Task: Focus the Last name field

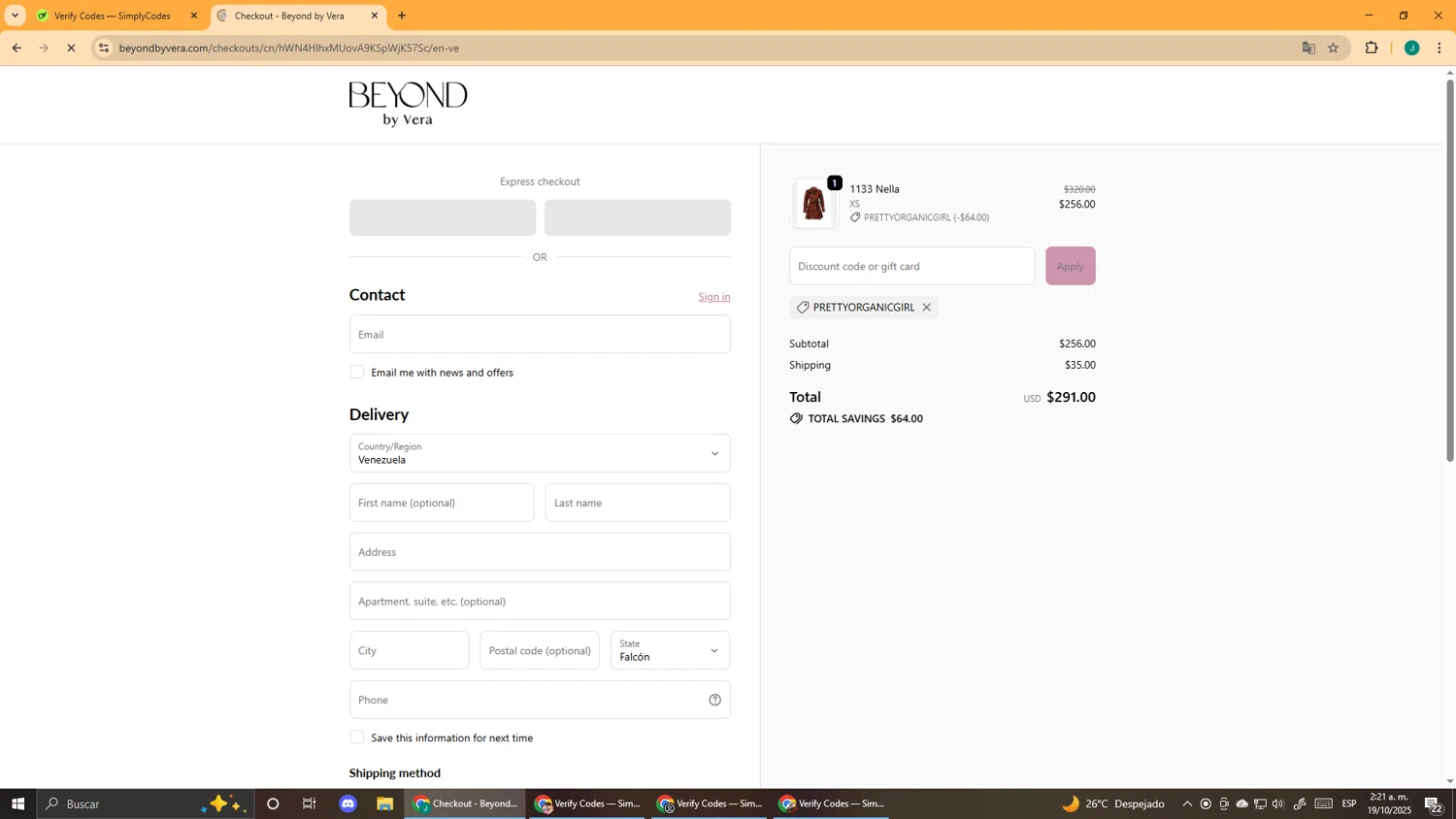Action: click(638, 503)
